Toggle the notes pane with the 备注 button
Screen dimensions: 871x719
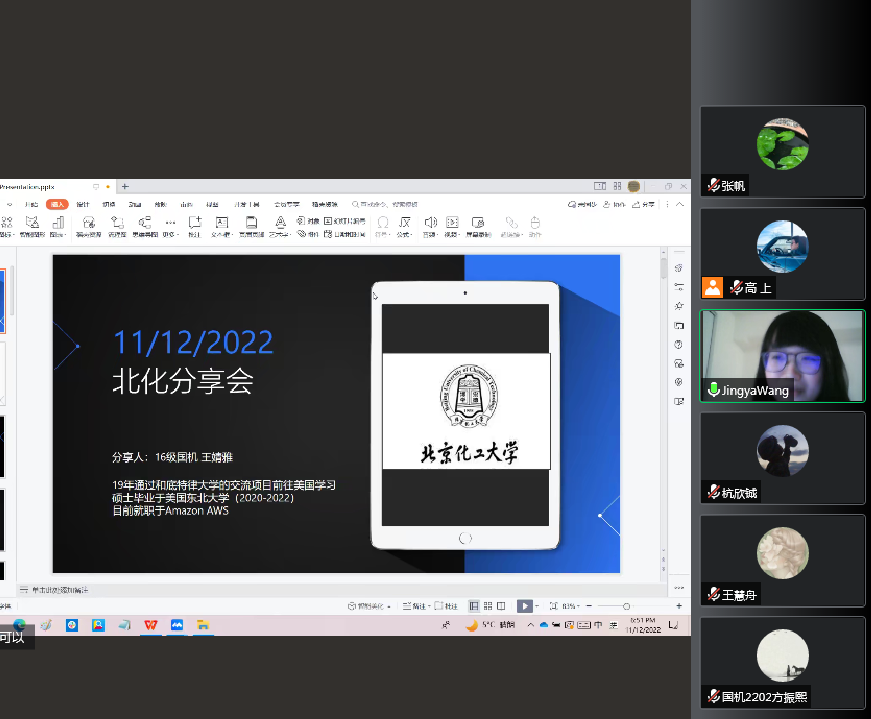[x=416, y=606]
